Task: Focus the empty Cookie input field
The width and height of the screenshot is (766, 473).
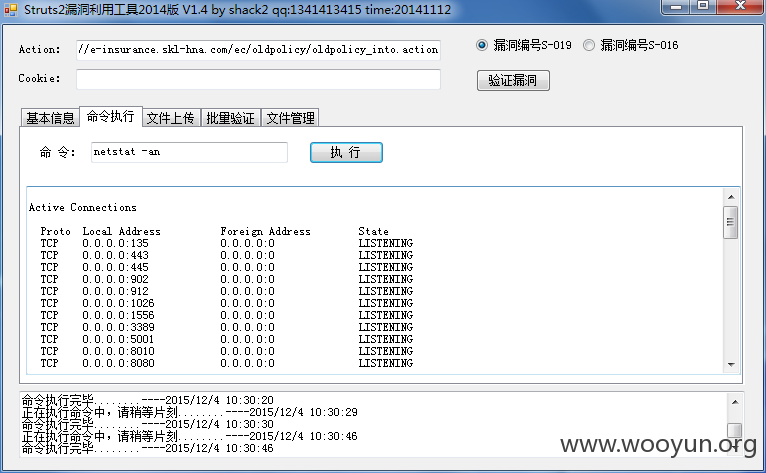Action: pyautogui.click(x=258, y=80)
